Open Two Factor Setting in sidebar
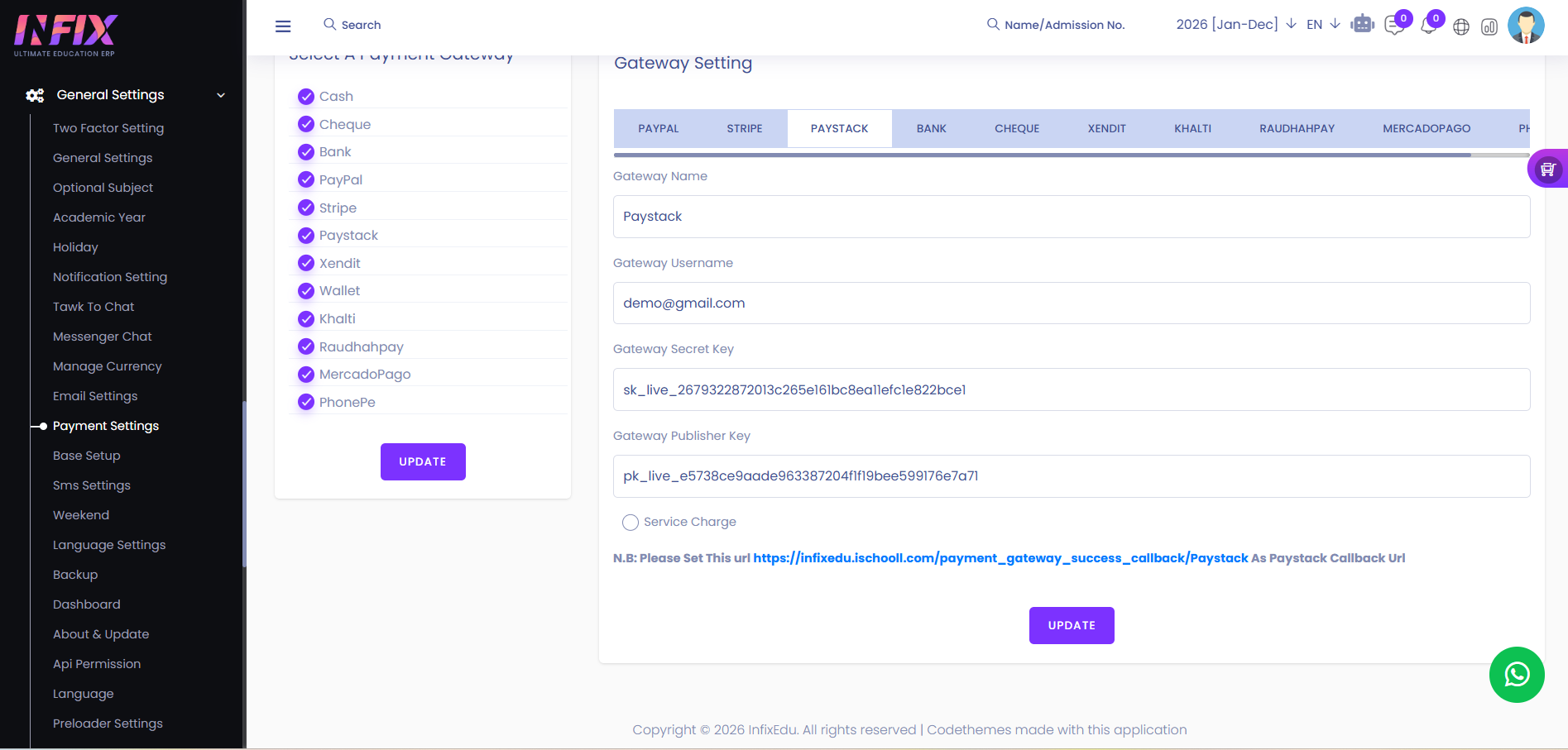The width and height of the screenshot is (1568, 750). [108, 128]
